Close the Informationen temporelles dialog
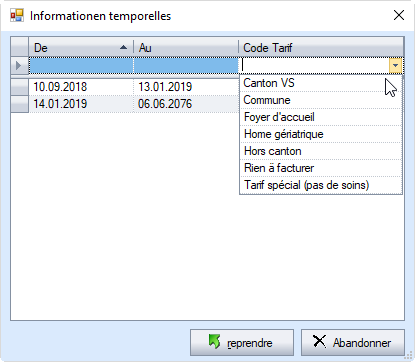Viewport: 415px width, 362px height. [399, 15]
